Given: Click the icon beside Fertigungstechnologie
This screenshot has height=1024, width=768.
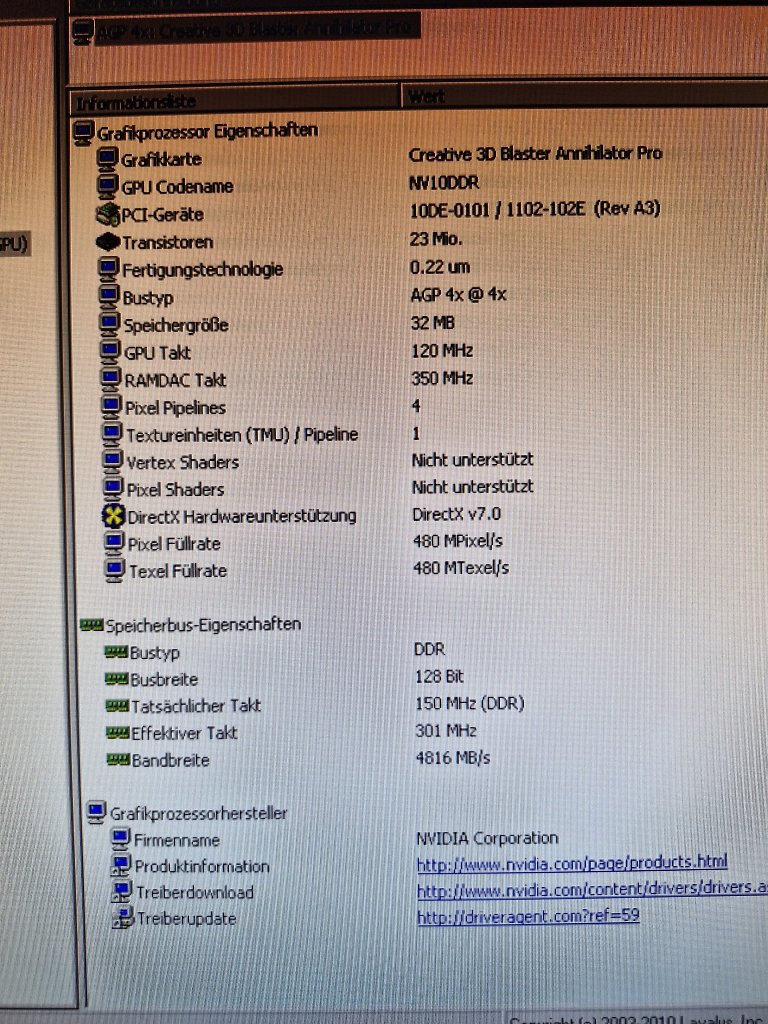Looking at the screenshot, I should point(109,269).
